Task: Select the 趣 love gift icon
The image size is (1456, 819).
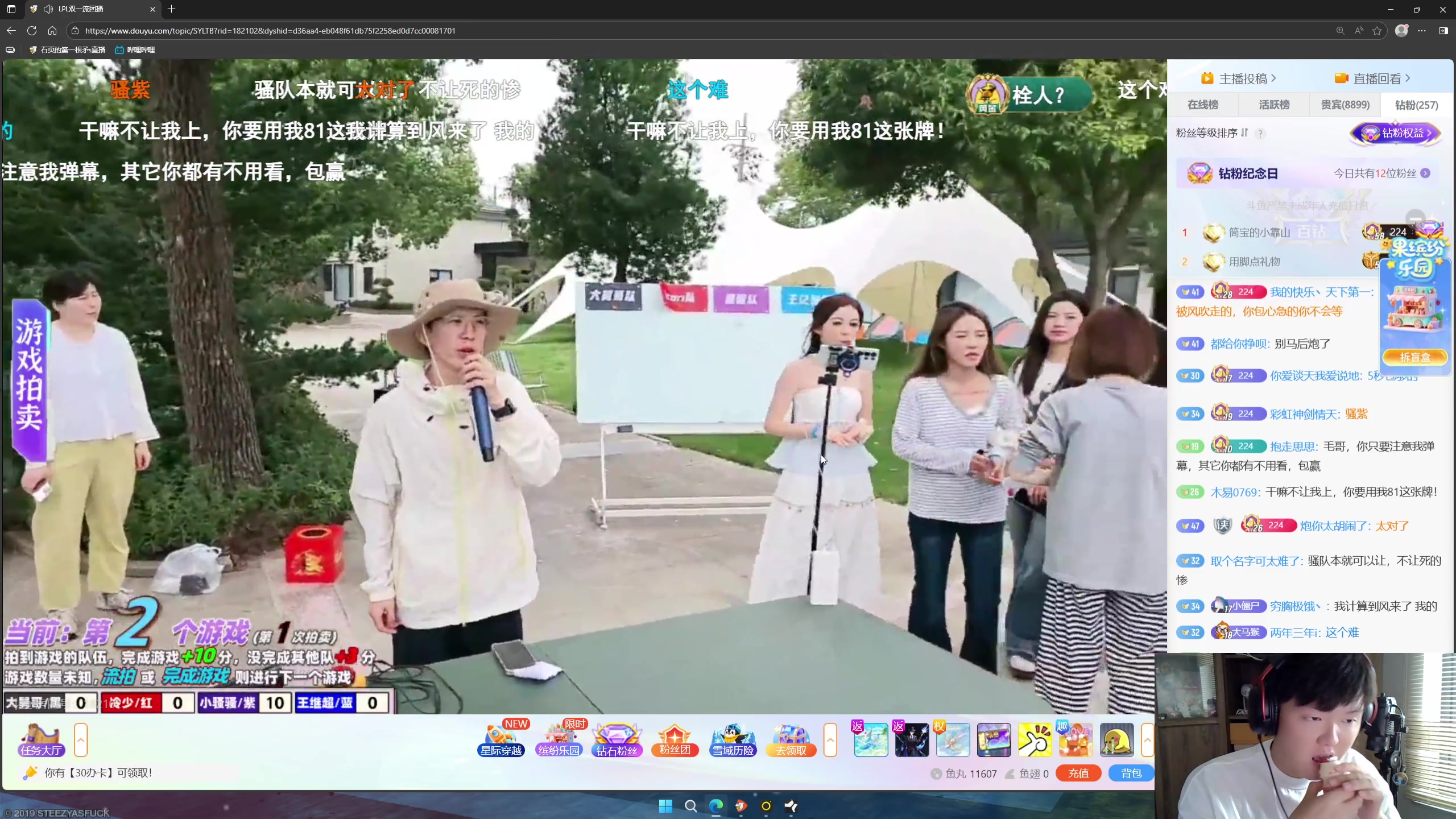Action: 1076,739
